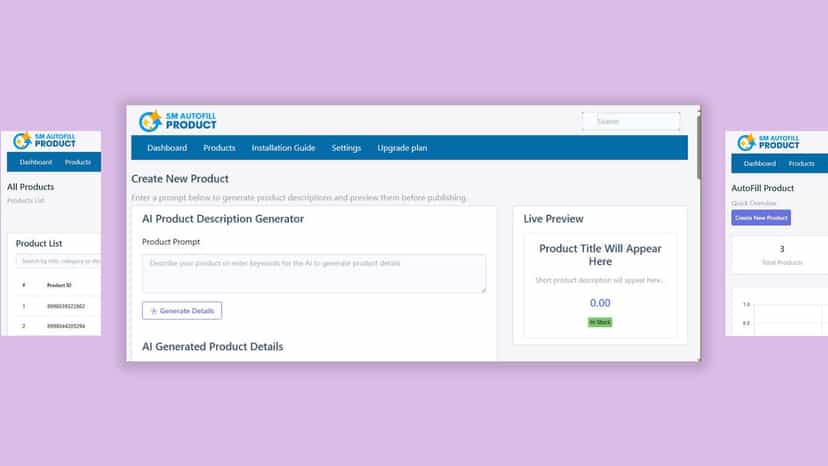Click the center window vertical scrollbar
This screenshot has height=466, width=828.
(x=699, y=148)
